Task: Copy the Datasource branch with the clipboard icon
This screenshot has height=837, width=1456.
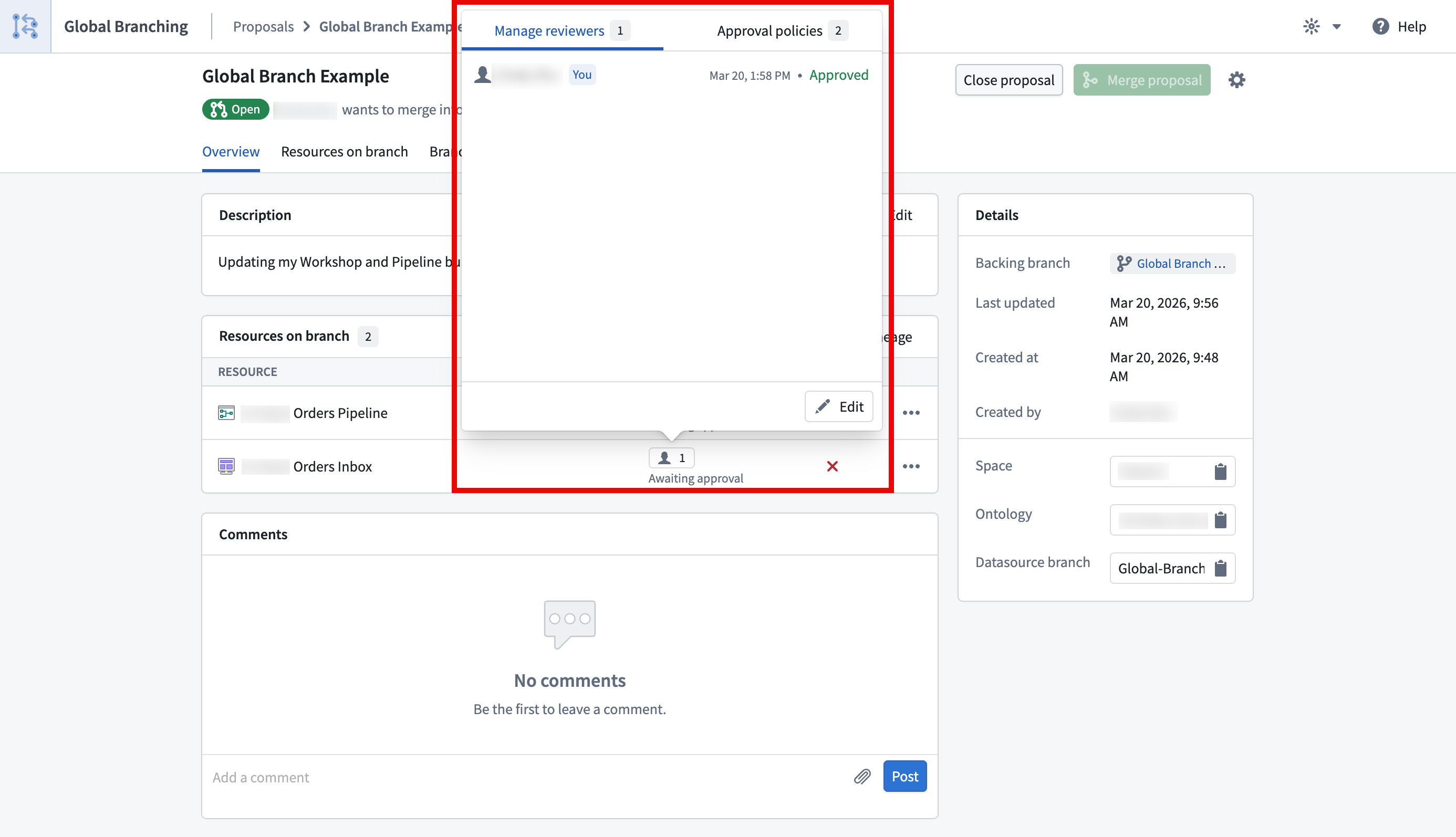Action: 1220,568
